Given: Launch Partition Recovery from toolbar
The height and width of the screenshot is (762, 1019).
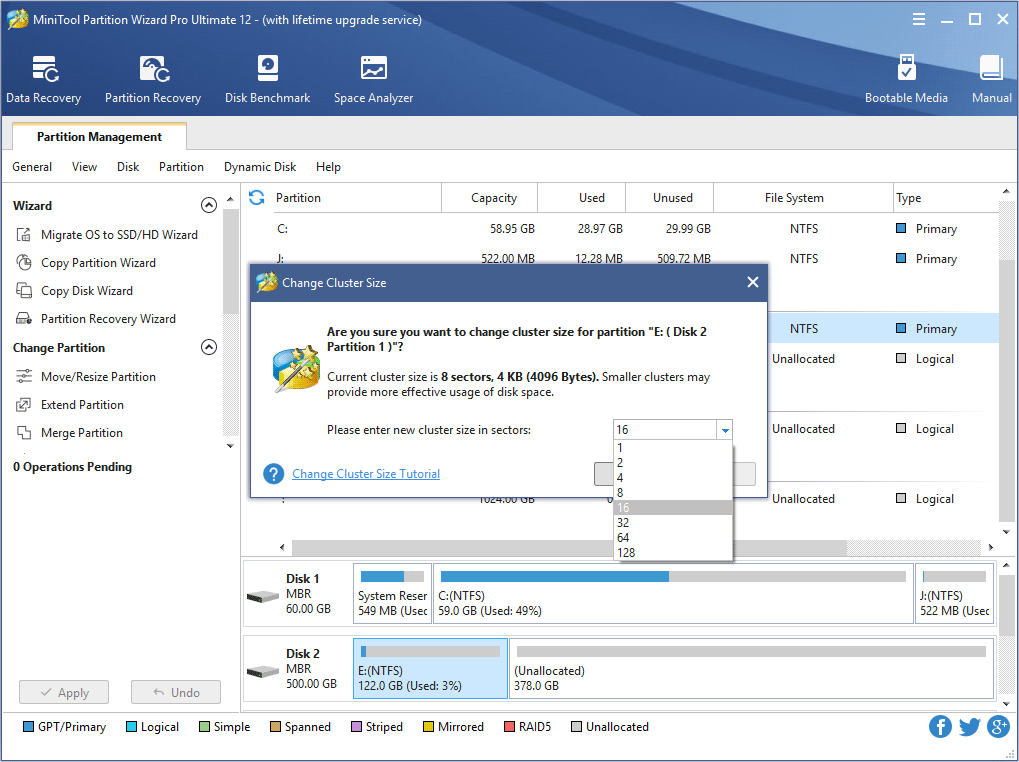Looking at the screenshot, I should coord(153,79).
